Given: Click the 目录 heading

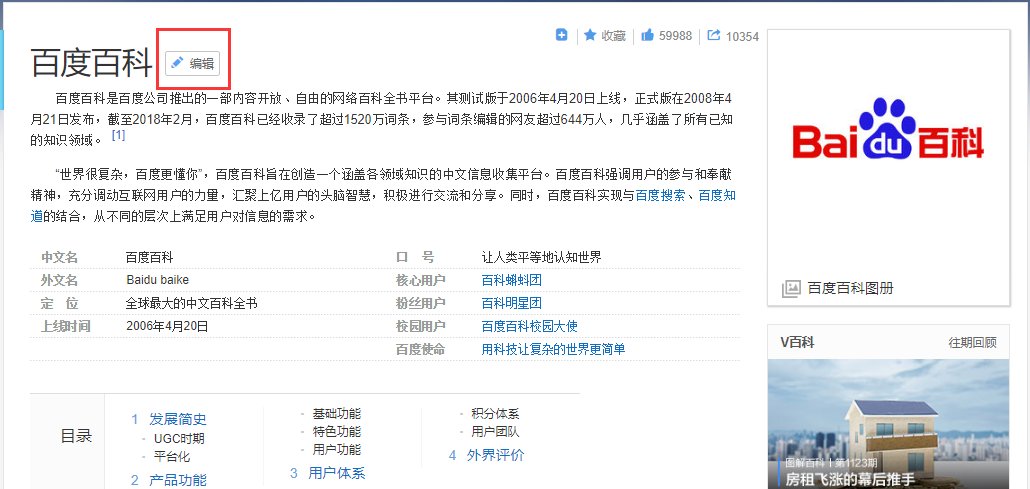Looking at the screenshot, I should point(76,436).
